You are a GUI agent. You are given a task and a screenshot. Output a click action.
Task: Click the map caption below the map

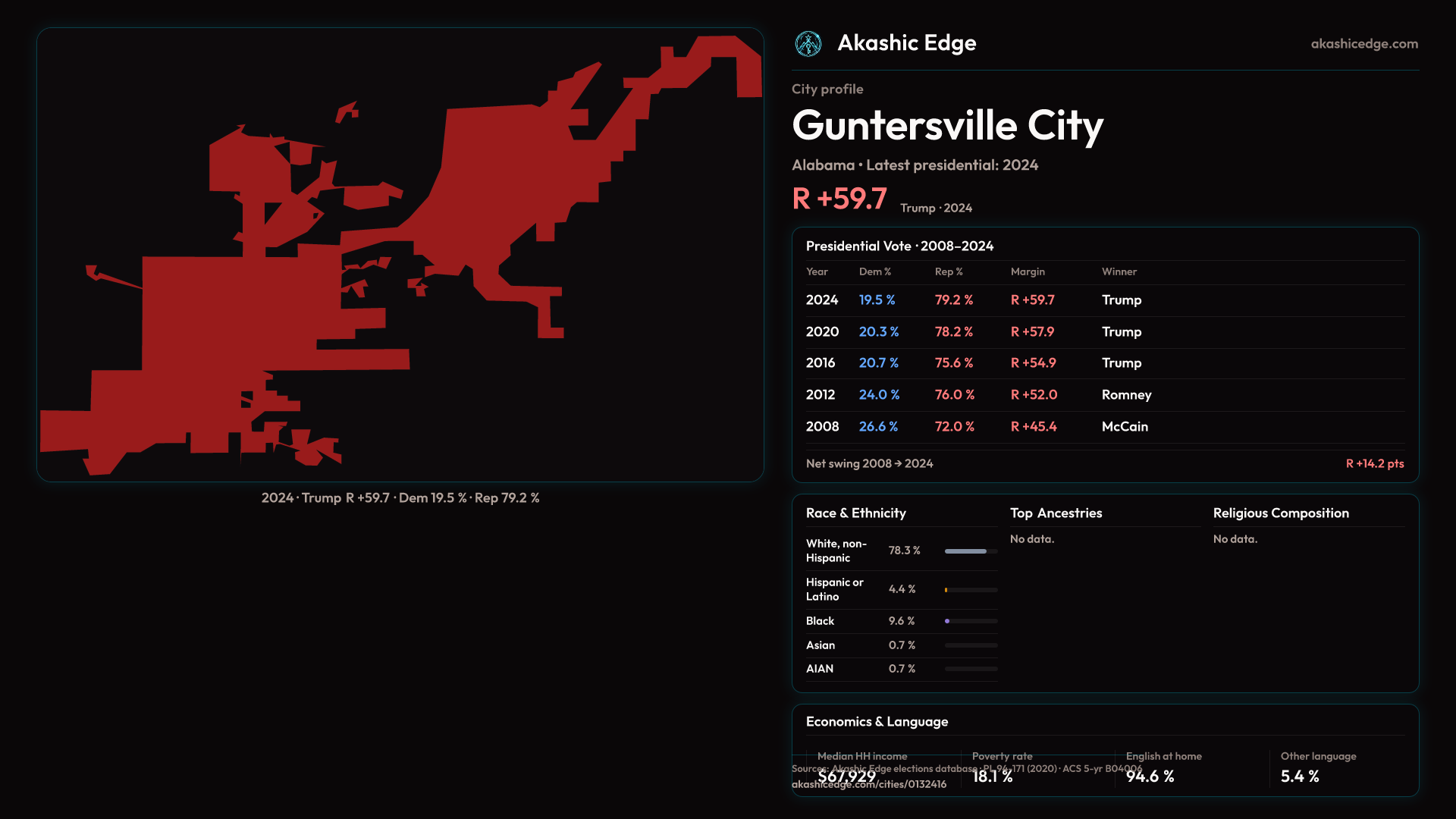coord(400,498)
